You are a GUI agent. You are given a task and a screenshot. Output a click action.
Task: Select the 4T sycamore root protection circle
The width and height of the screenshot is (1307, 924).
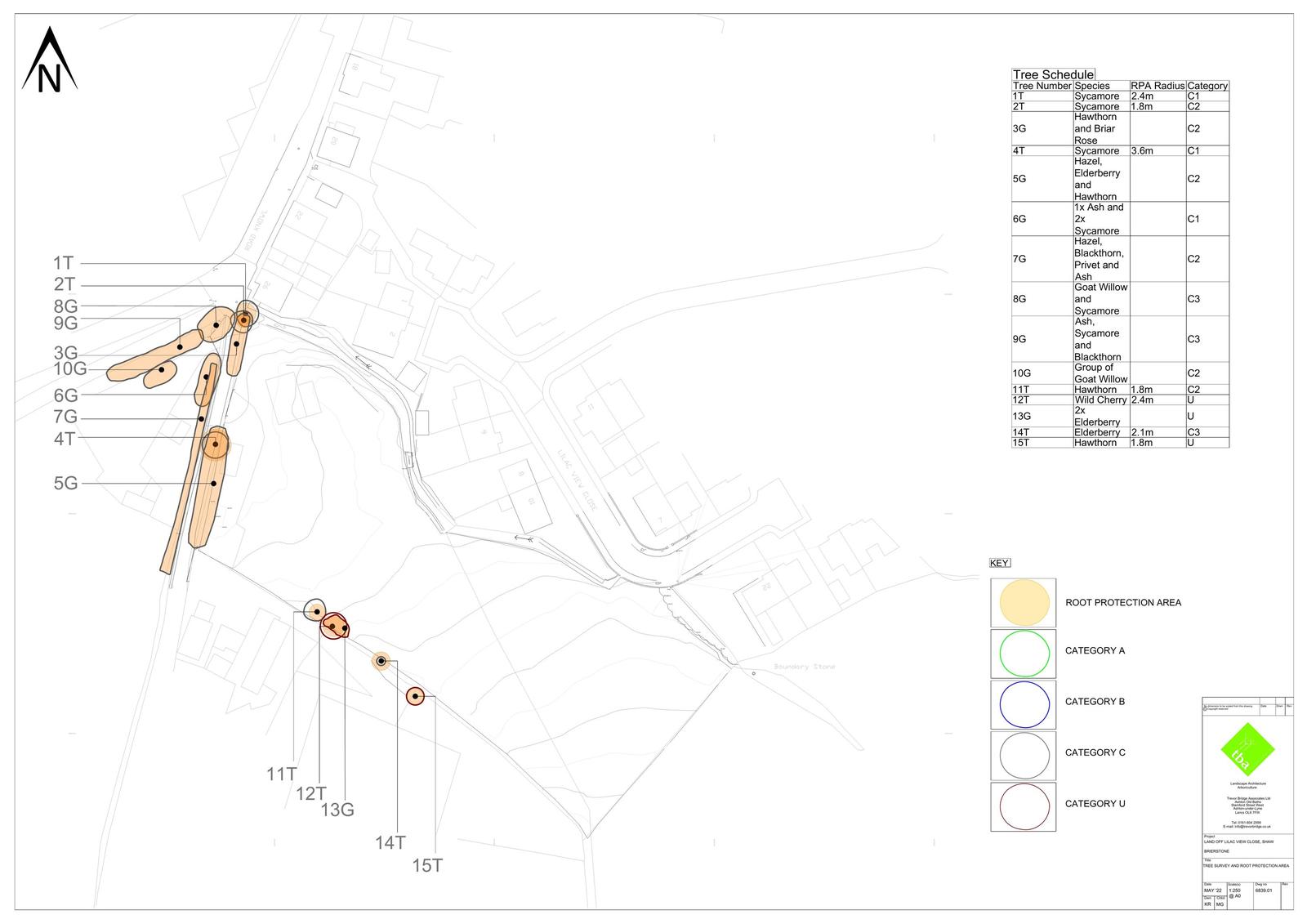[x=216, y=444]
